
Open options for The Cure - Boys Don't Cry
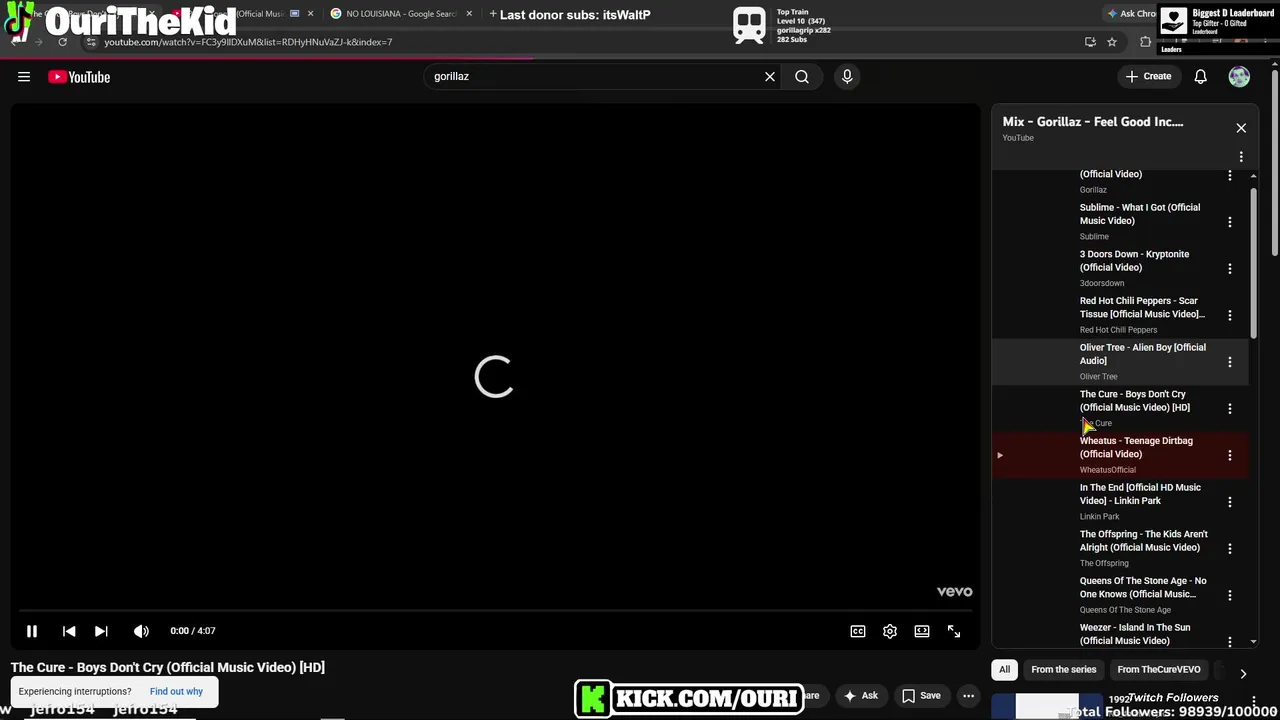coord(1230,408)
